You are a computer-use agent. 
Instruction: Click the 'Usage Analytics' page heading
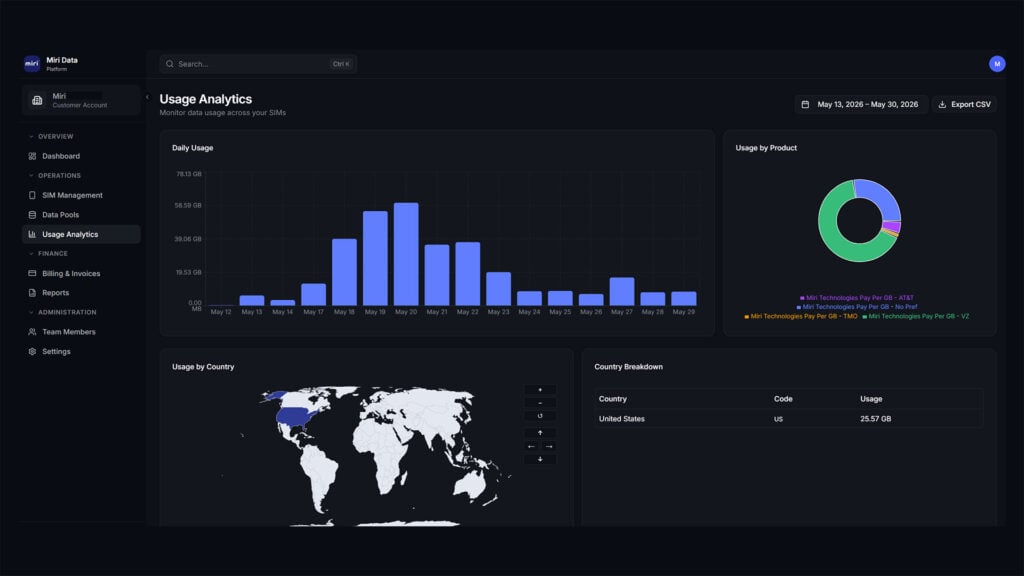pyautogui.click(x=206, y=99)
